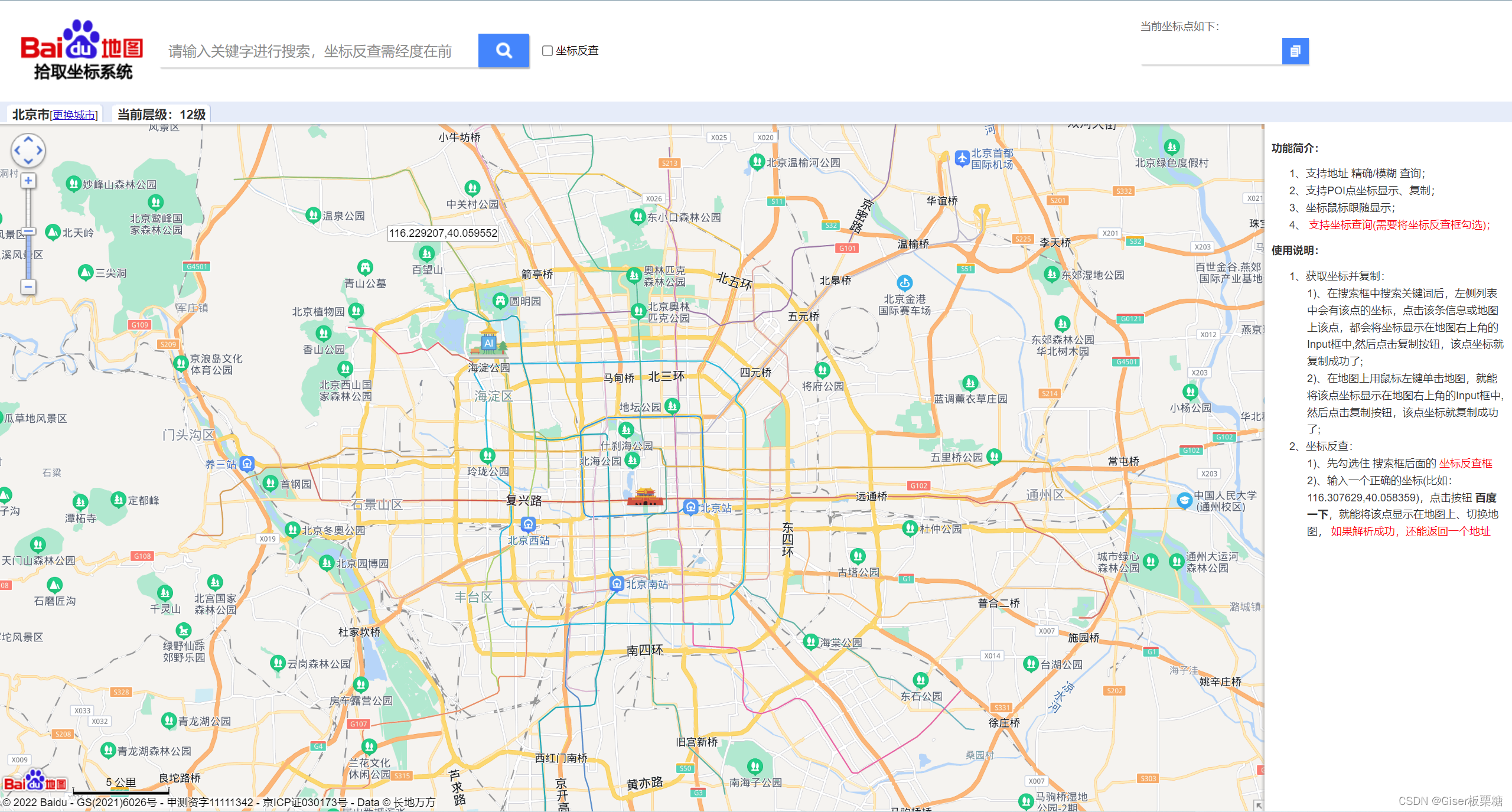Click the Baidu logo in map corner
1512x812 pixels.
coord(34,782)
